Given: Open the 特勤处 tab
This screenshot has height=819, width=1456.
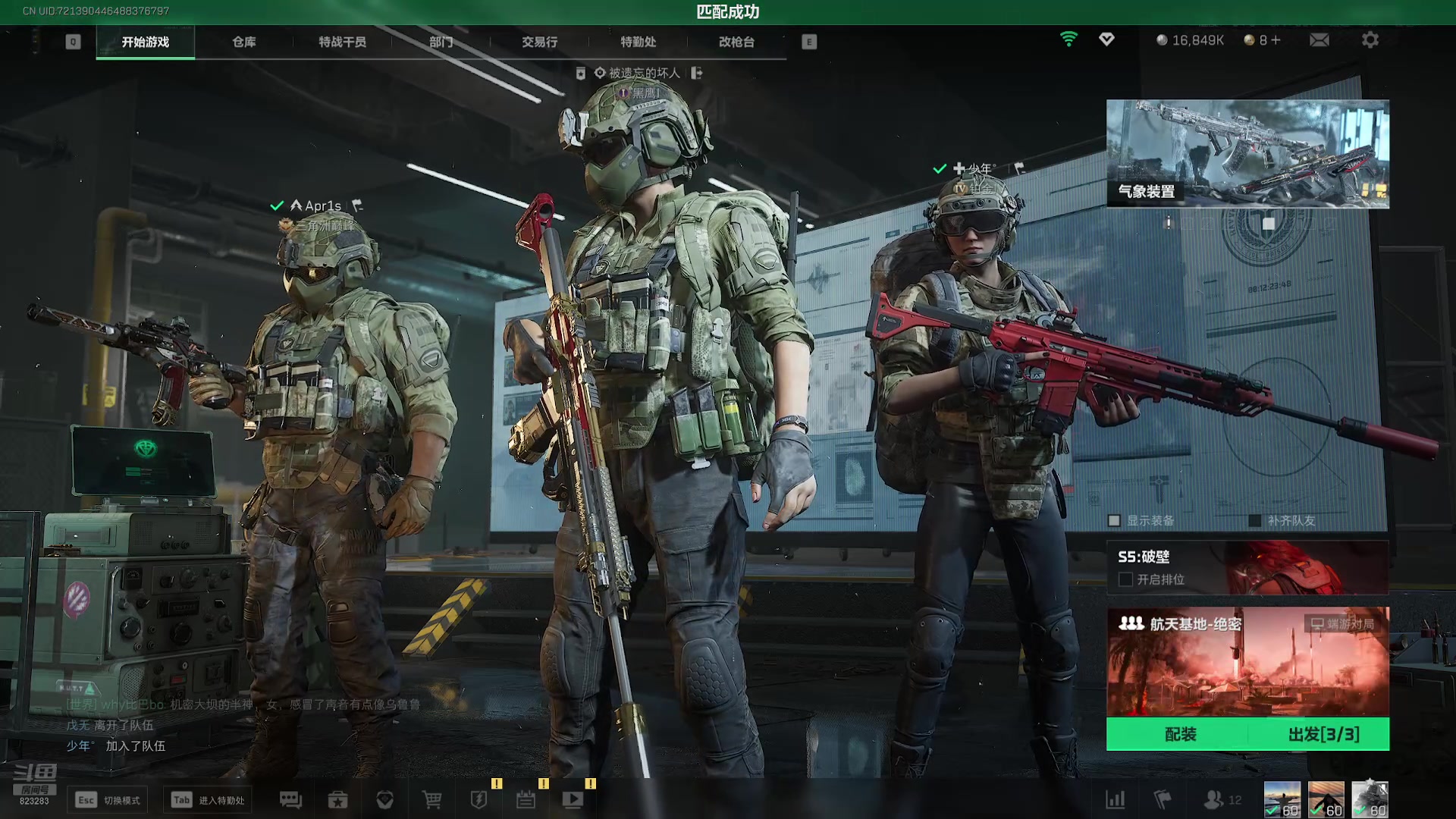Looking at the screenshot, I should [638, 42].
